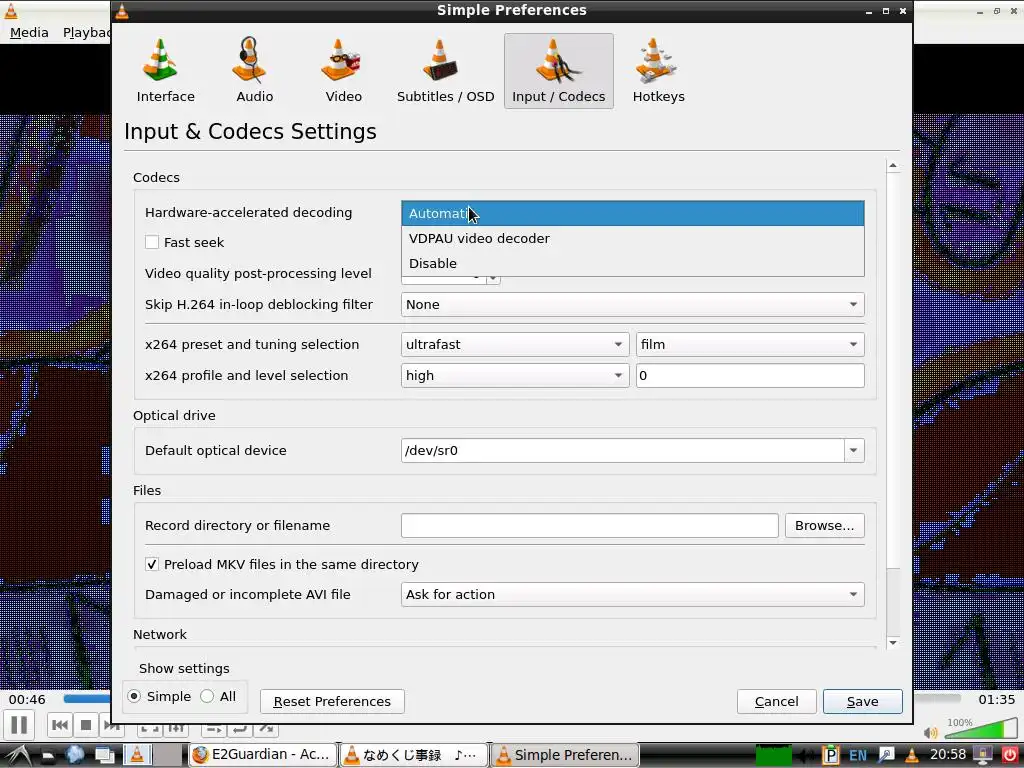Viewport: 1024px width, 768px height.
Task: Click the VLC cone icon in the title bar
Action: click(x=122, y=10)
